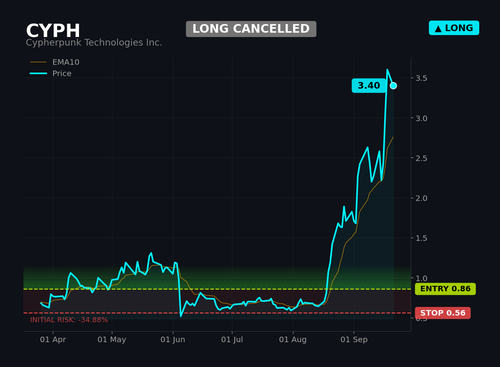Click the 01 Apr date axis label
Screen dimensions: 500x367
tap(53, 340)
